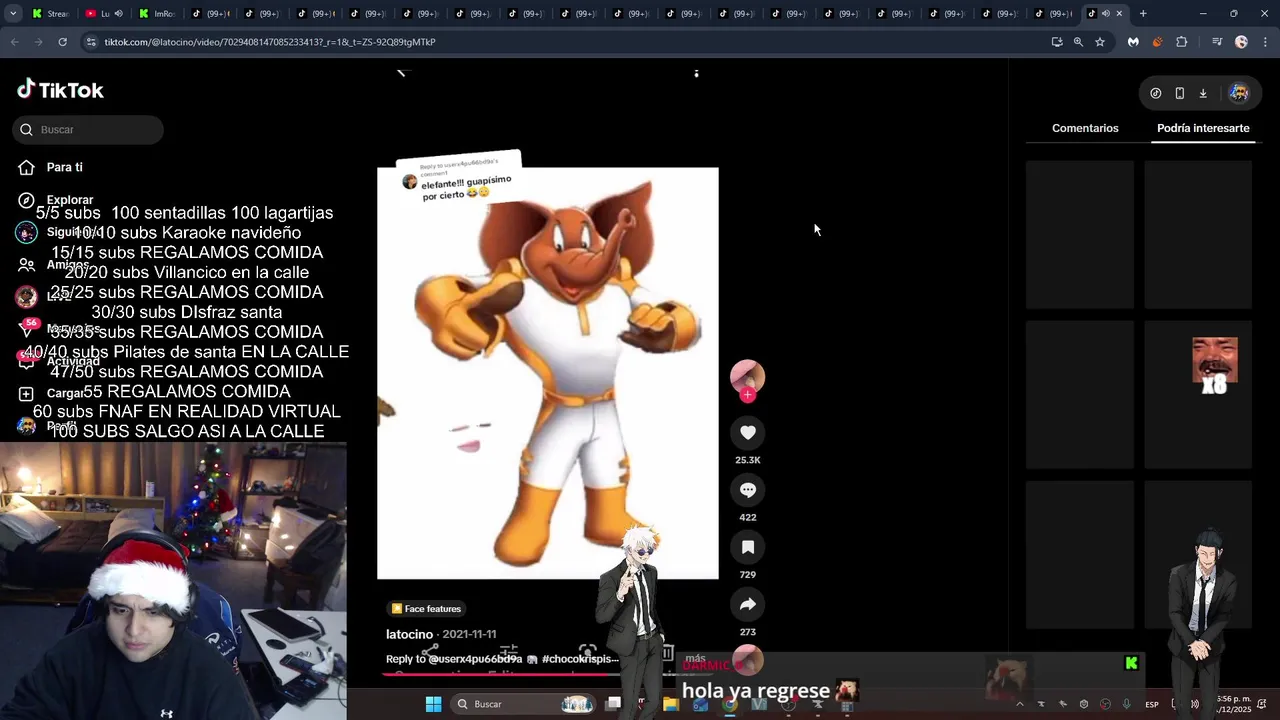The image size is (1280, 720).
Task: Click the Windows taskbar Buscar box
Action: pyautogui.click(x=522, y=704)
